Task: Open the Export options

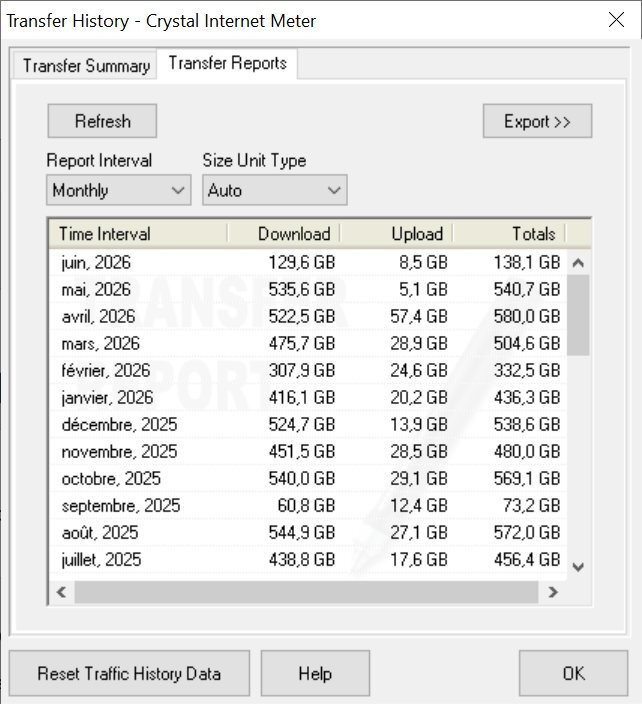Action: pyautogui.click(x=537, y=121)
